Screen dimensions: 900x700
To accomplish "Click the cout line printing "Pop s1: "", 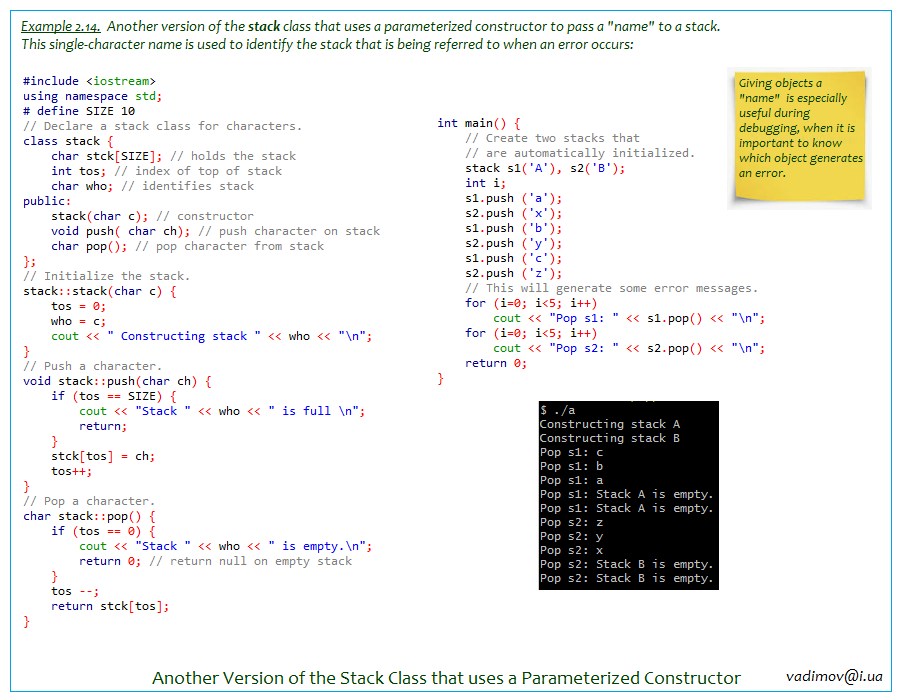I will pyautogui.click(x=629, y=318).
